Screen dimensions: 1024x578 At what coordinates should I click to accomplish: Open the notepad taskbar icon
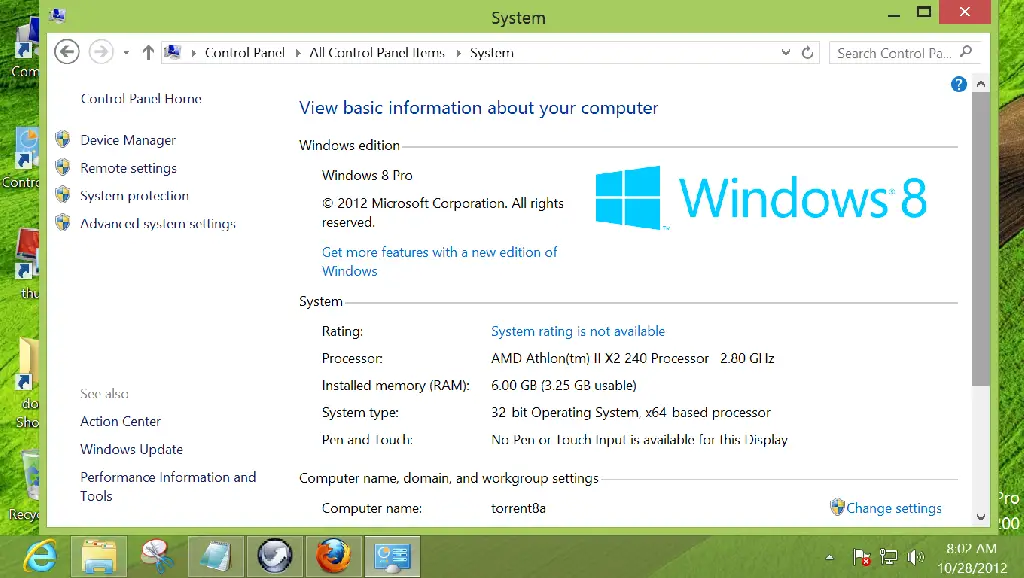tap(216, 557)
